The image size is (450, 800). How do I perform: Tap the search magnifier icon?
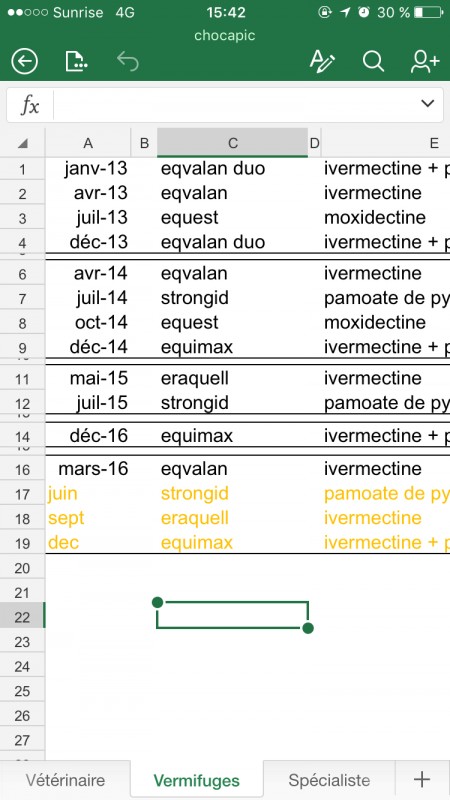coord(373,62)
